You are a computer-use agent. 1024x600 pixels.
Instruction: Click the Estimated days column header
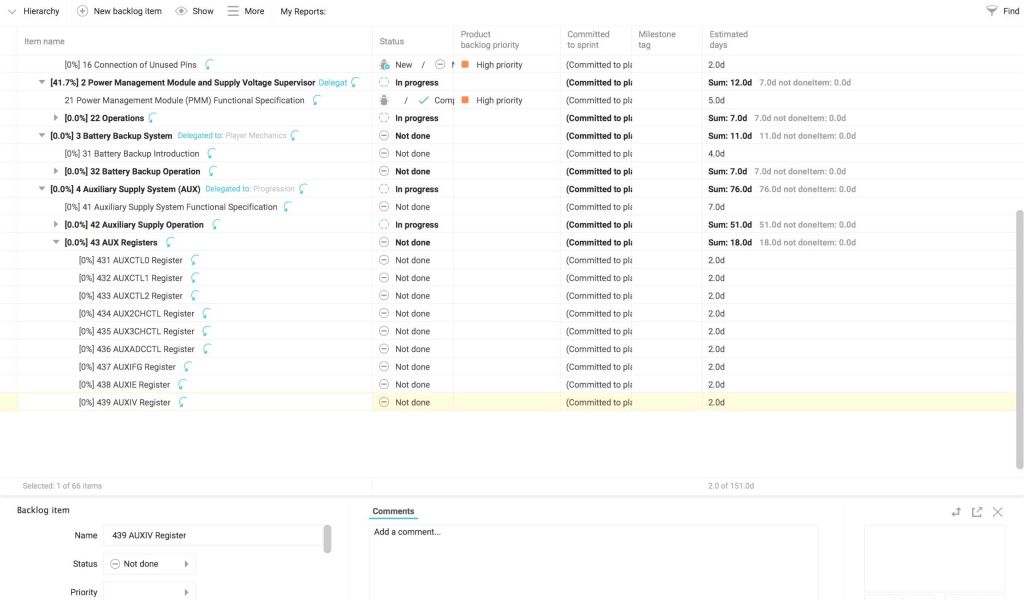tap(728, 40)
